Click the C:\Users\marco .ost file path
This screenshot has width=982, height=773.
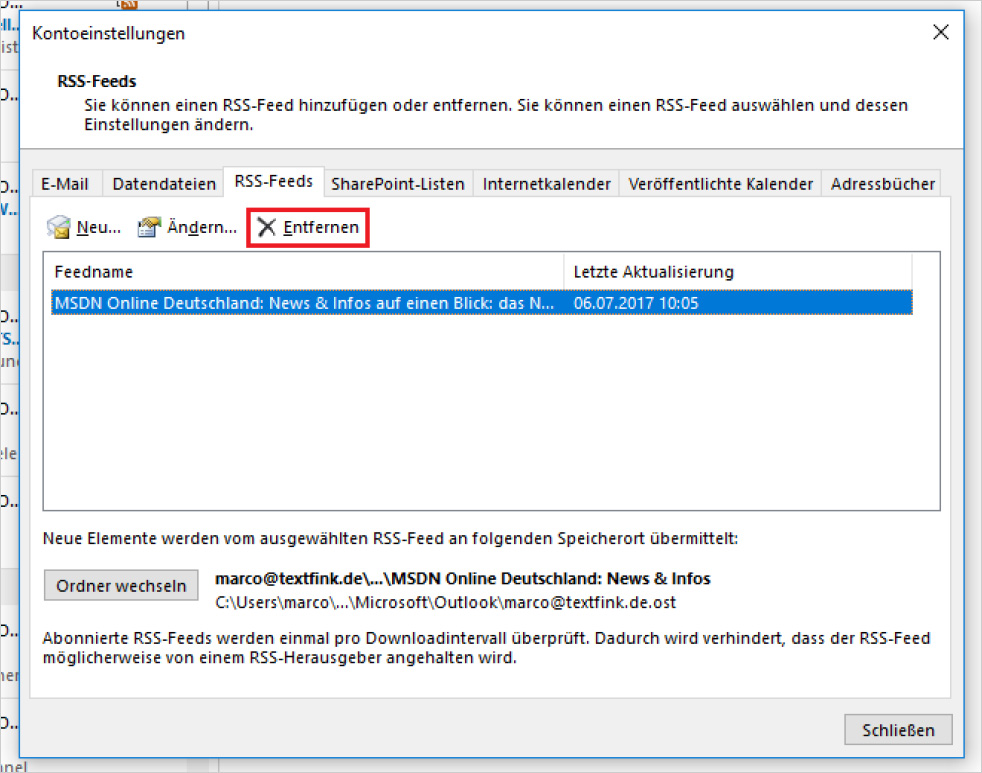click(445, 603)
